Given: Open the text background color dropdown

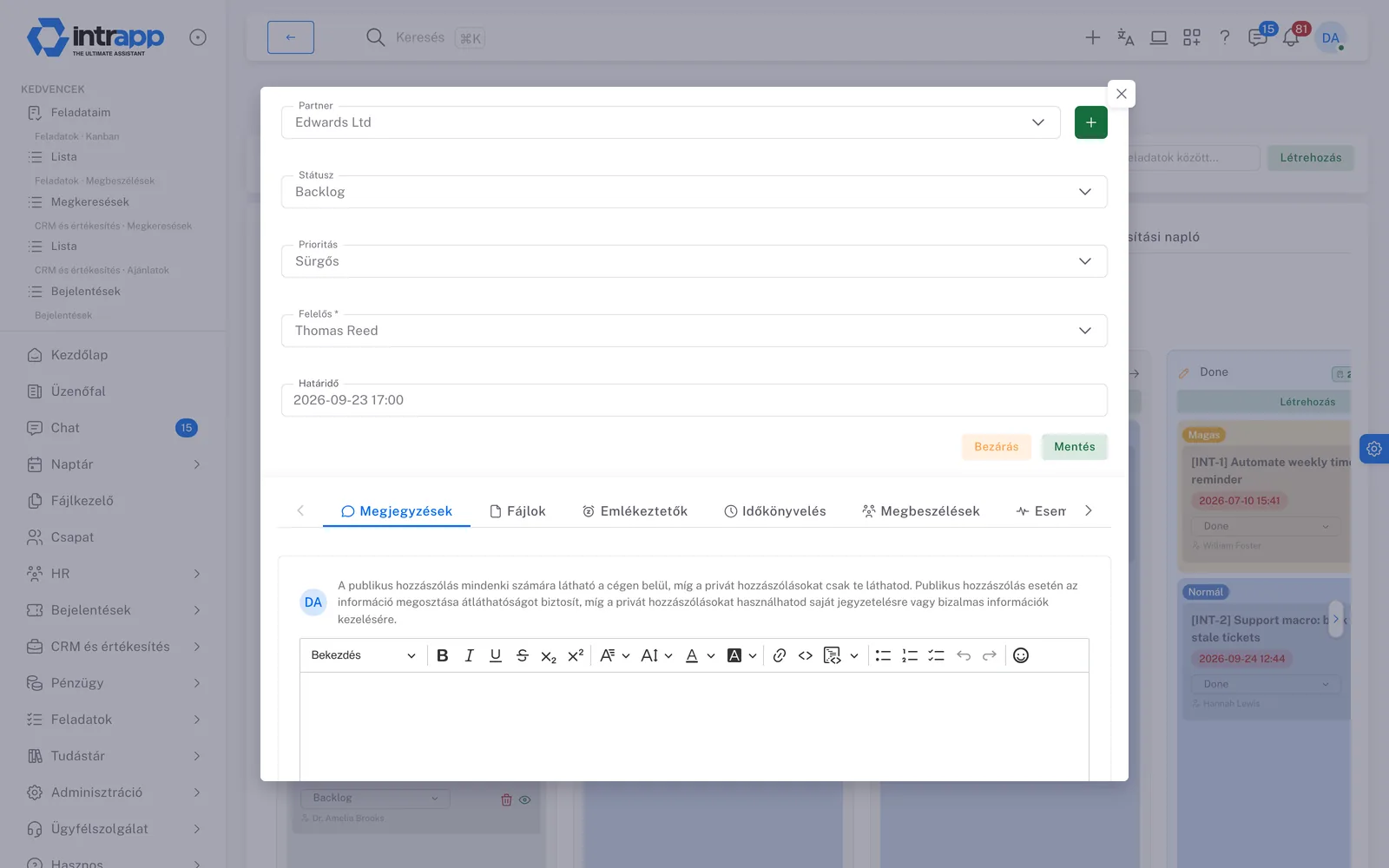Looking at the screenshot, I should click(x=741, y=655).
